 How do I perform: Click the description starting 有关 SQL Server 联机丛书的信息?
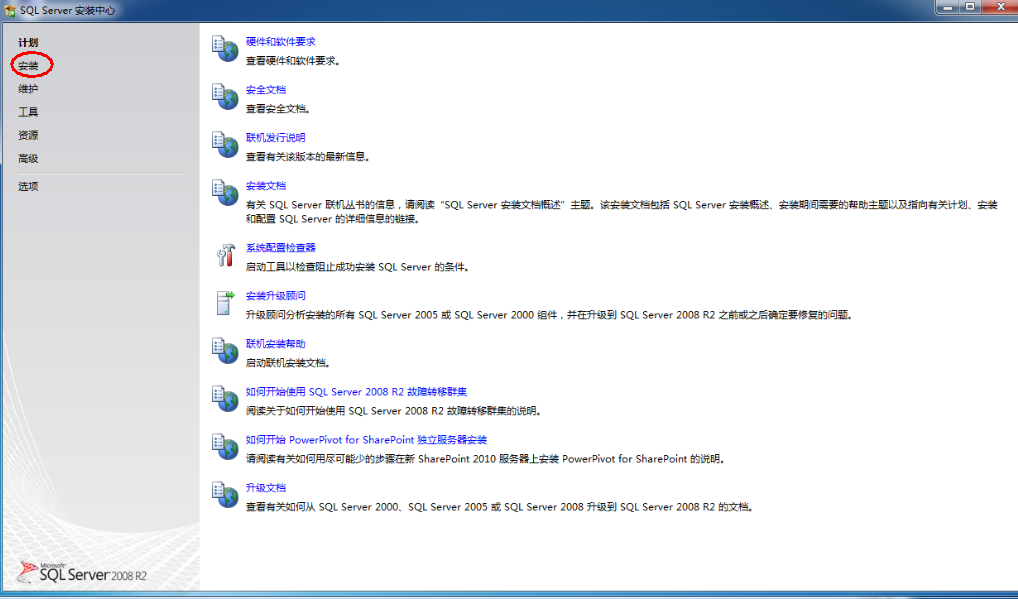click(x=621, y=212)
